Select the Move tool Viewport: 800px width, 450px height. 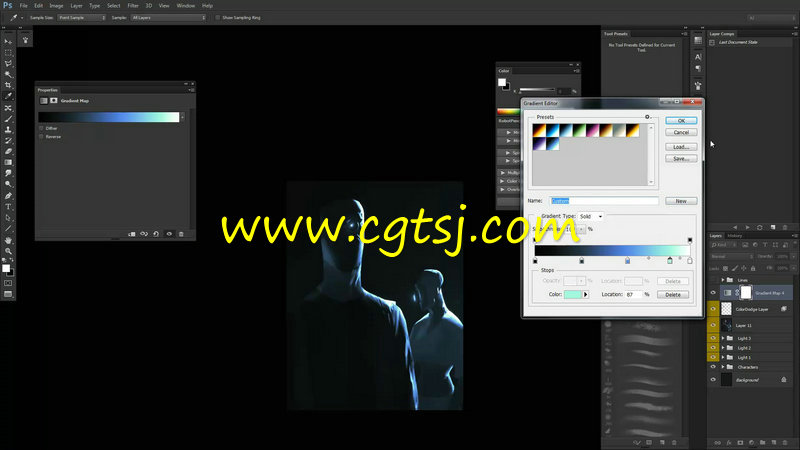(x=8, y=42)
